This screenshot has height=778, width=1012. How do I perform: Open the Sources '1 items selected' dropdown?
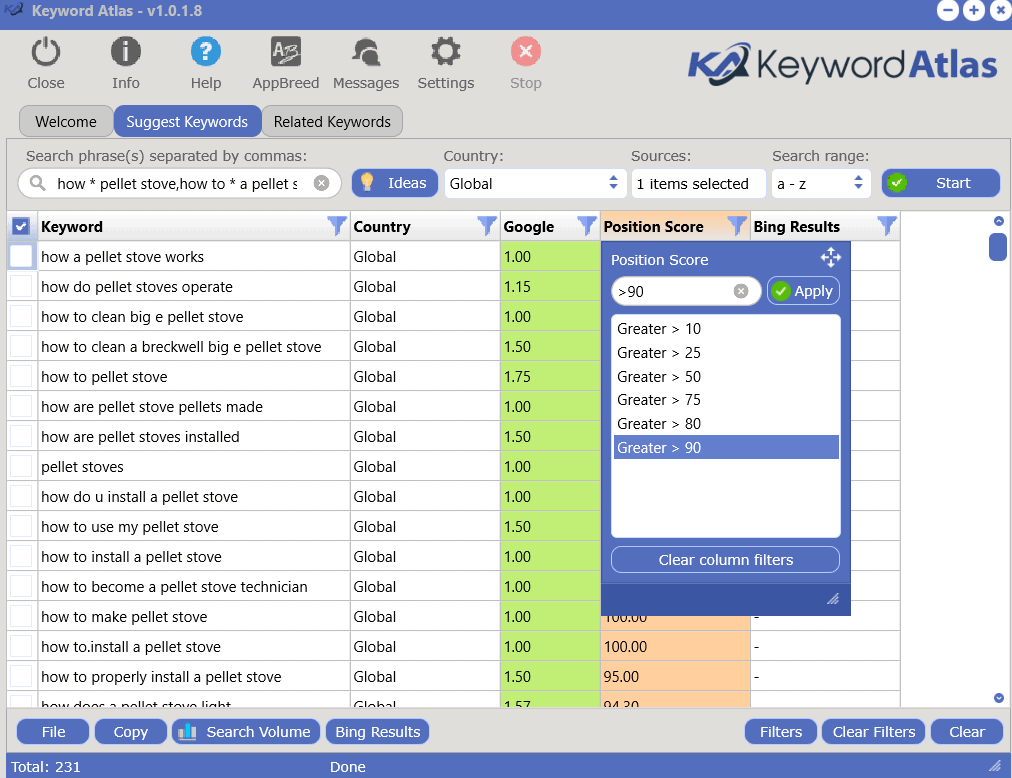click(x=698, y=183)
